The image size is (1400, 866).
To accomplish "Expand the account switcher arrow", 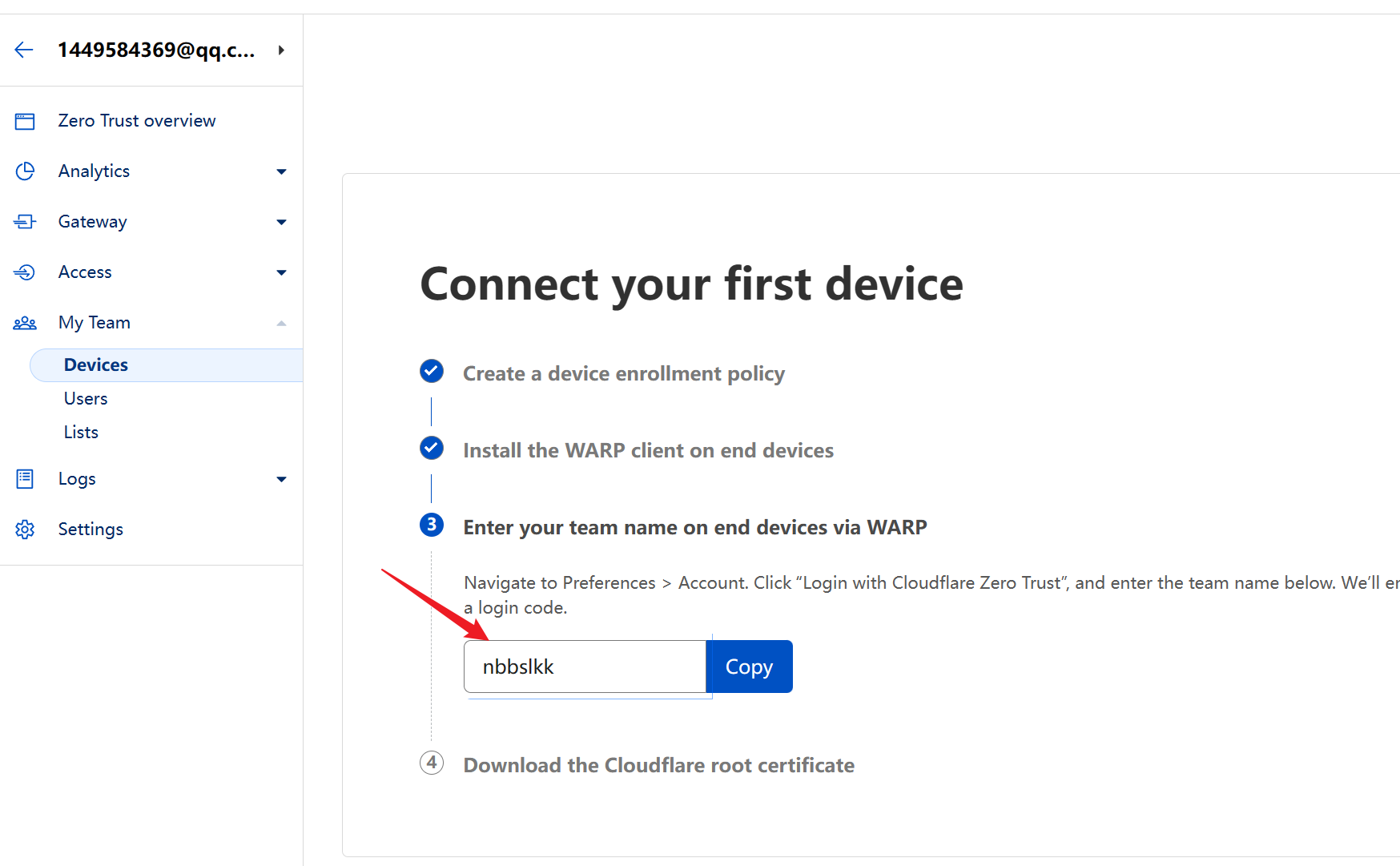I will 281,50.
